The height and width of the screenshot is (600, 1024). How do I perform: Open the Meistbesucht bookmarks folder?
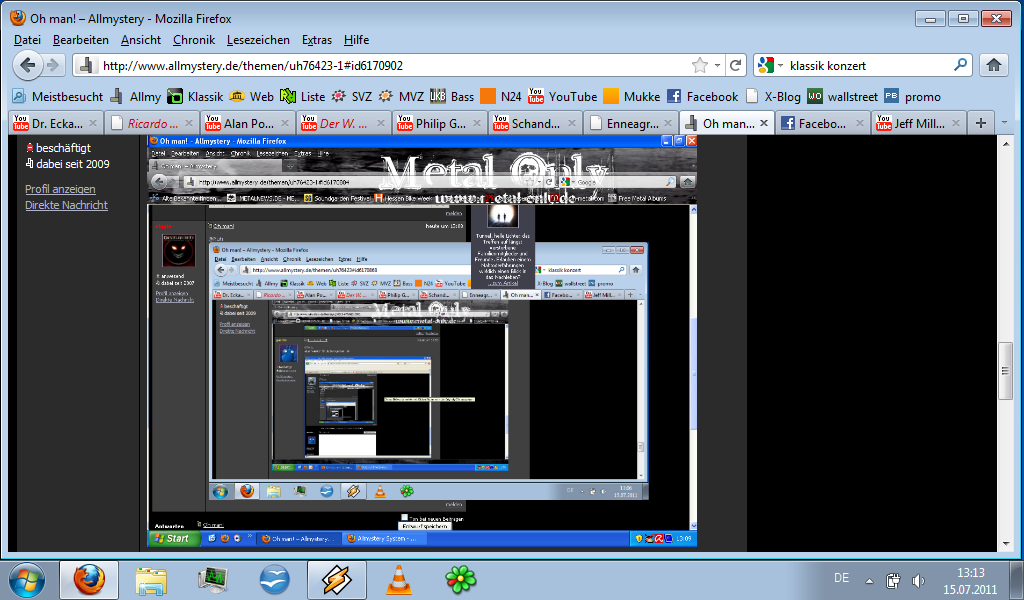(x=57, y=97)
